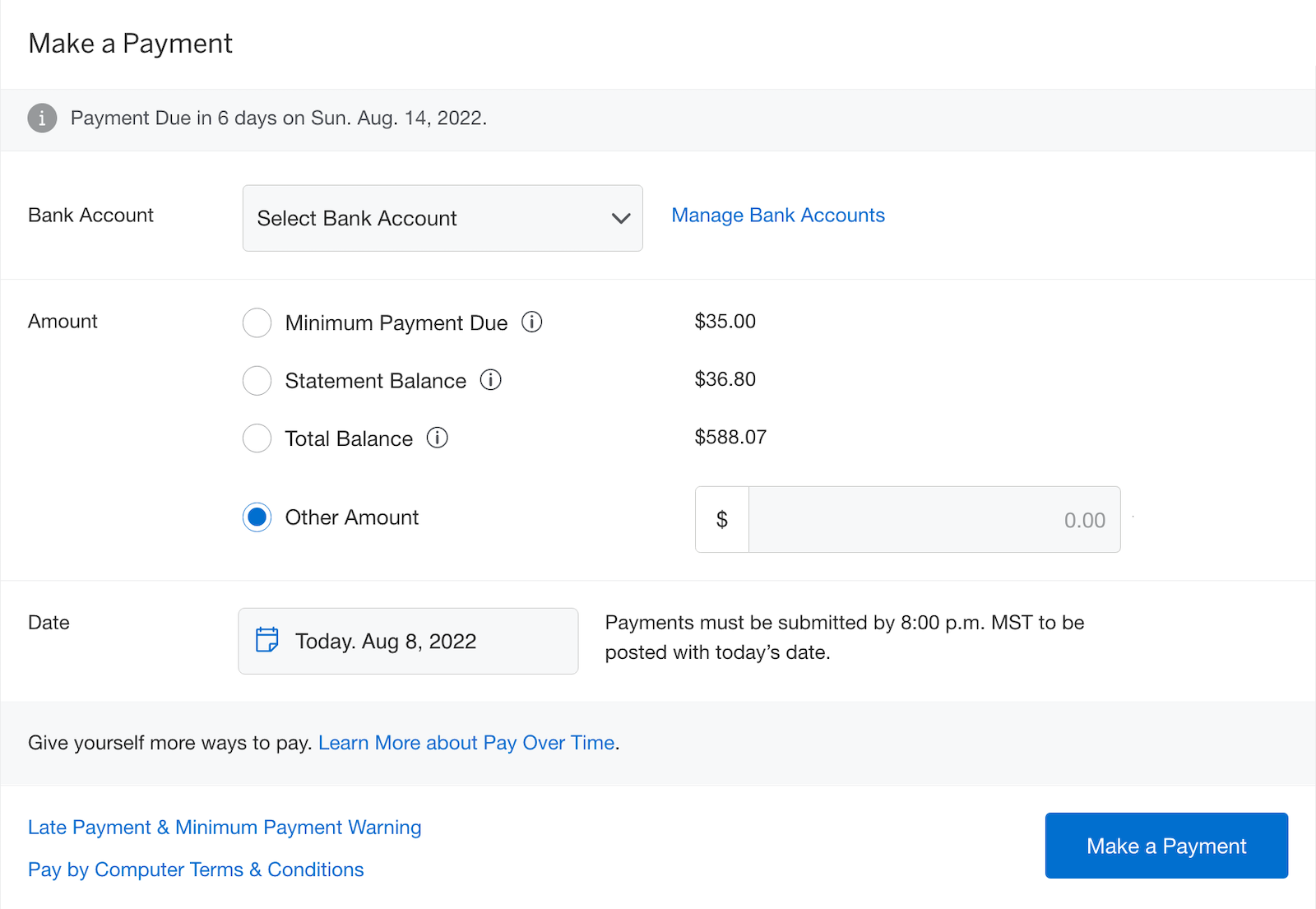The image size is (1316, 909).
Task: Select the Statement Balance payment option
Action: coord(257,380)
